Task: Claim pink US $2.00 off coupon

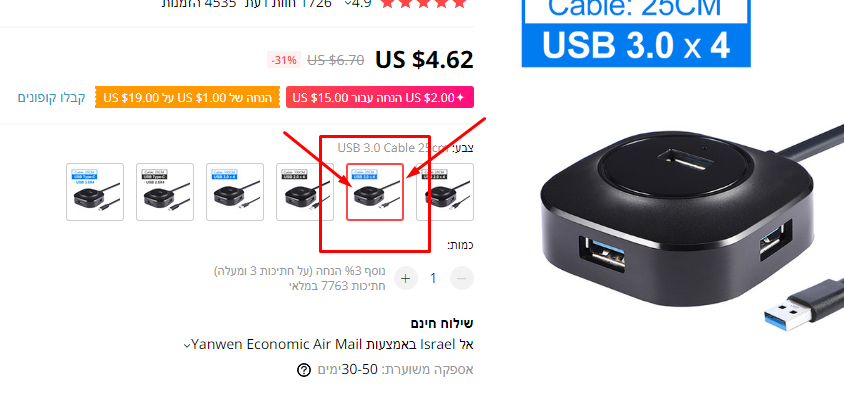Action: [380, 97]
